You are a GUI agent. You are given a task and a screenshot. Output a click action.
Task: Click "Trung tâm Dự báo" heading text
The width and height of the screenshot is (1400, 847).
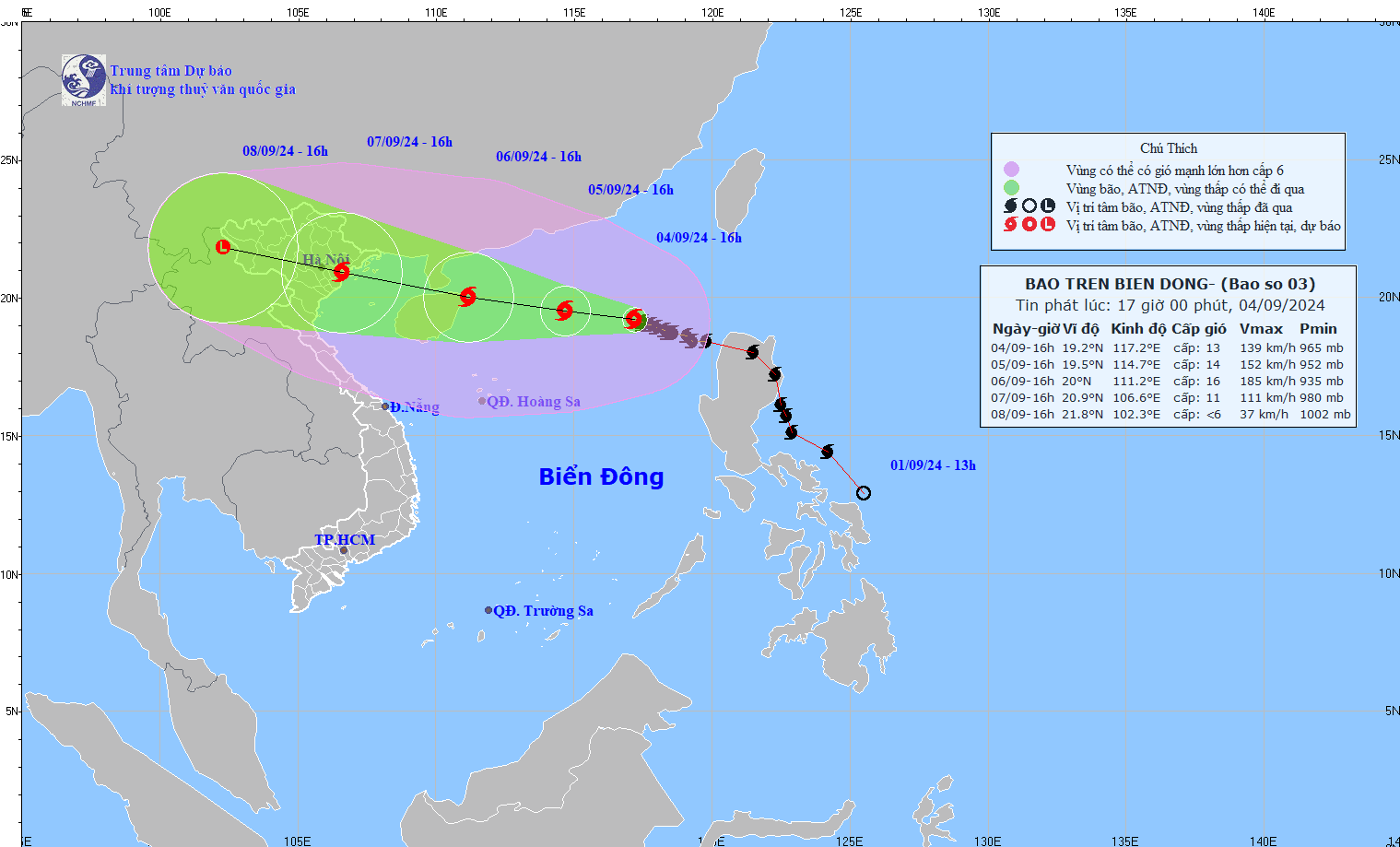tap(171, 71)
